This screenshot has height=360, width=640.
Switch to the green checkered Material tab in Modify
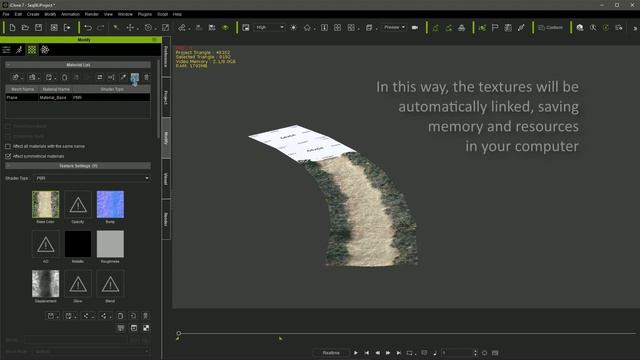point(32,50)
